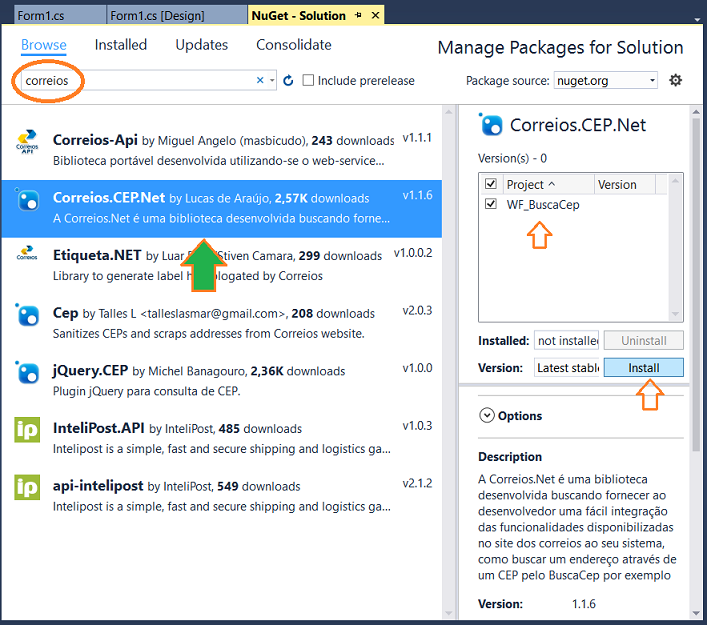Open the Form1.cs [Design] tab

coord(176,15)
